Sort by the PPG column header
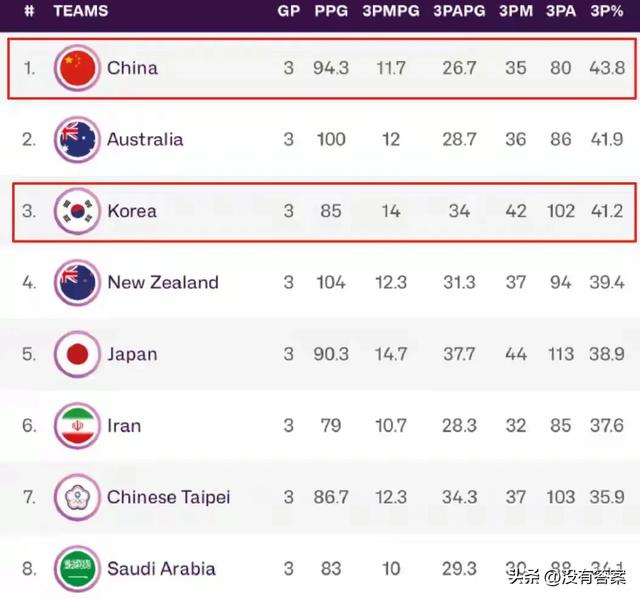Image resolution: width=640 pixels, height=599 pixels. click(331, 11)
